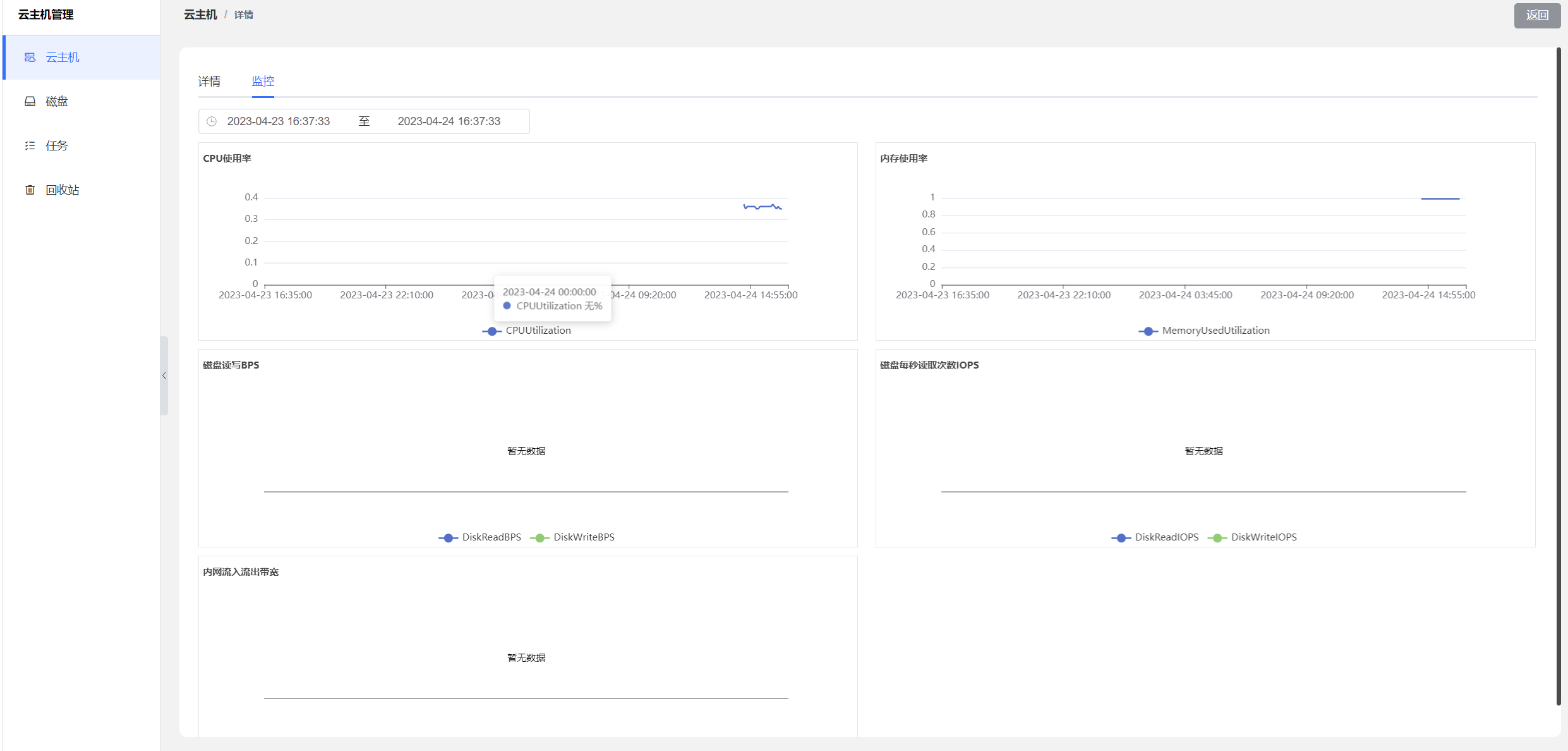Open start date 2023-04-23 16:37:33 picker

pos(279,121)
